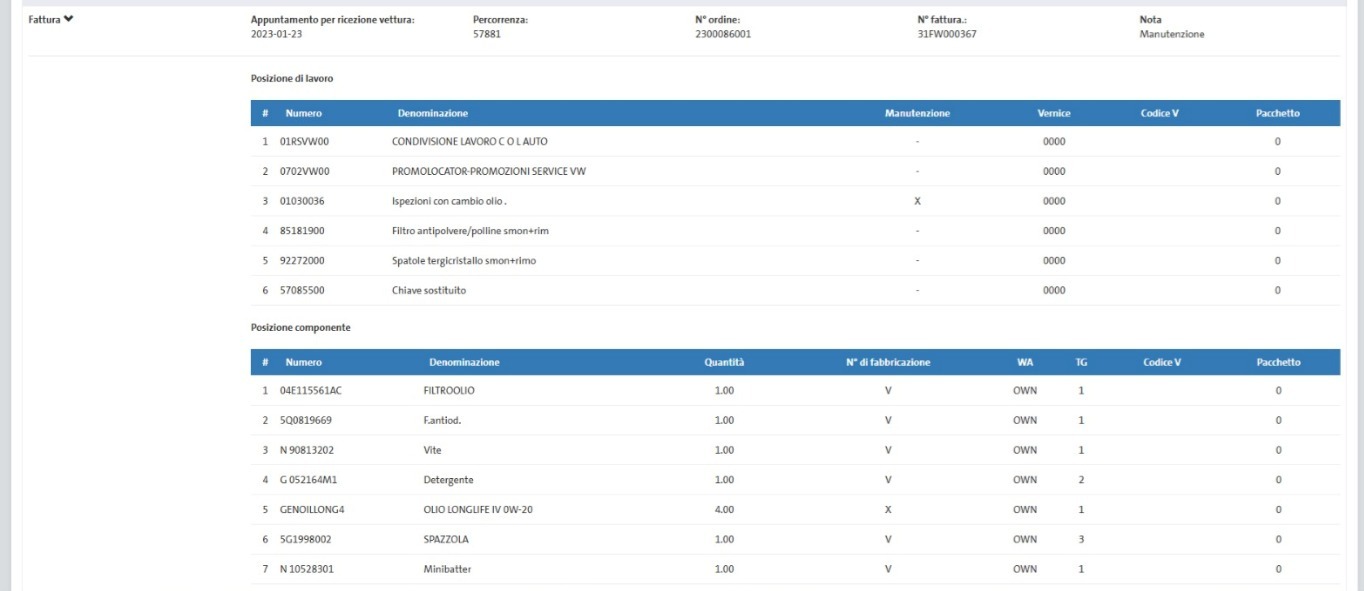
Task: Click the WA column header
Action: coord(1024,362)
